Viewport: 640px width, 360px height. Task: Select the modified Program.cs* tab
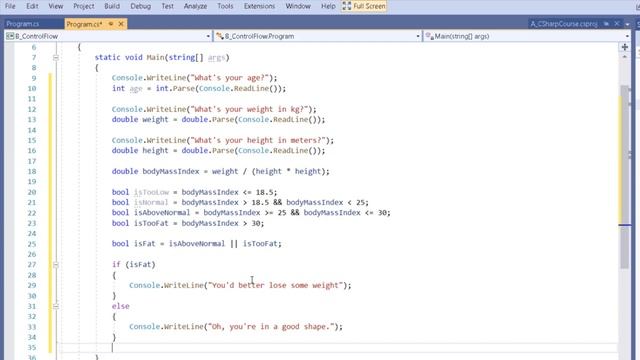84,24
